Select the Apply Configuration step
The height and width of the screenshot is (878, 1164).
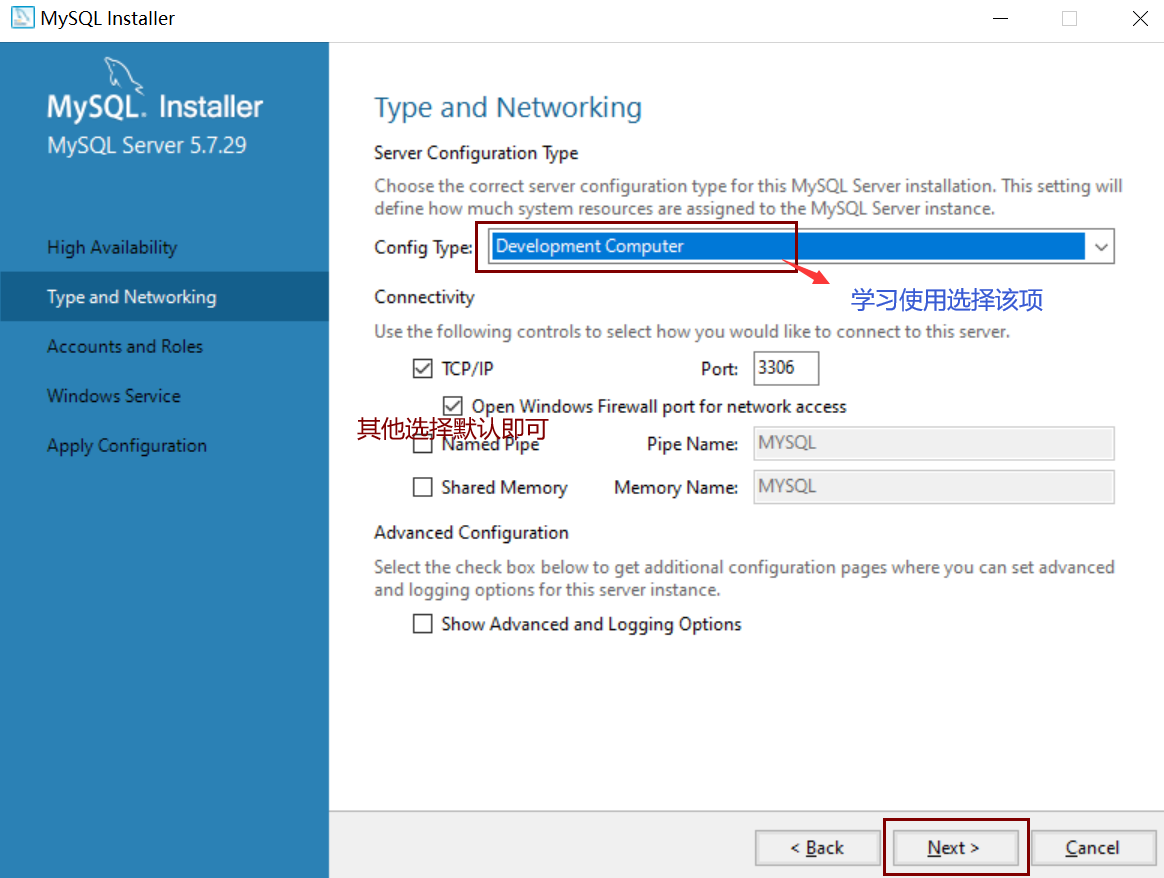(x=126, y=445)
